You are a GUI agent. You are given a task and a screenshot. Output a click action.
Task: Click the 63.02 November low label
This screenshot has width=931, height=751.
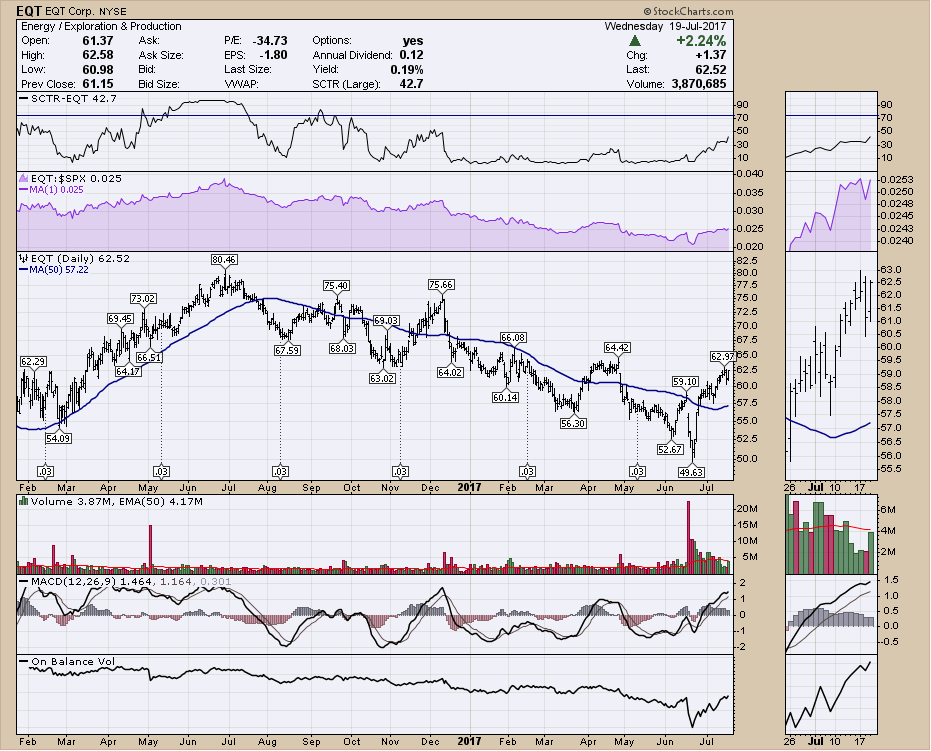382,378
